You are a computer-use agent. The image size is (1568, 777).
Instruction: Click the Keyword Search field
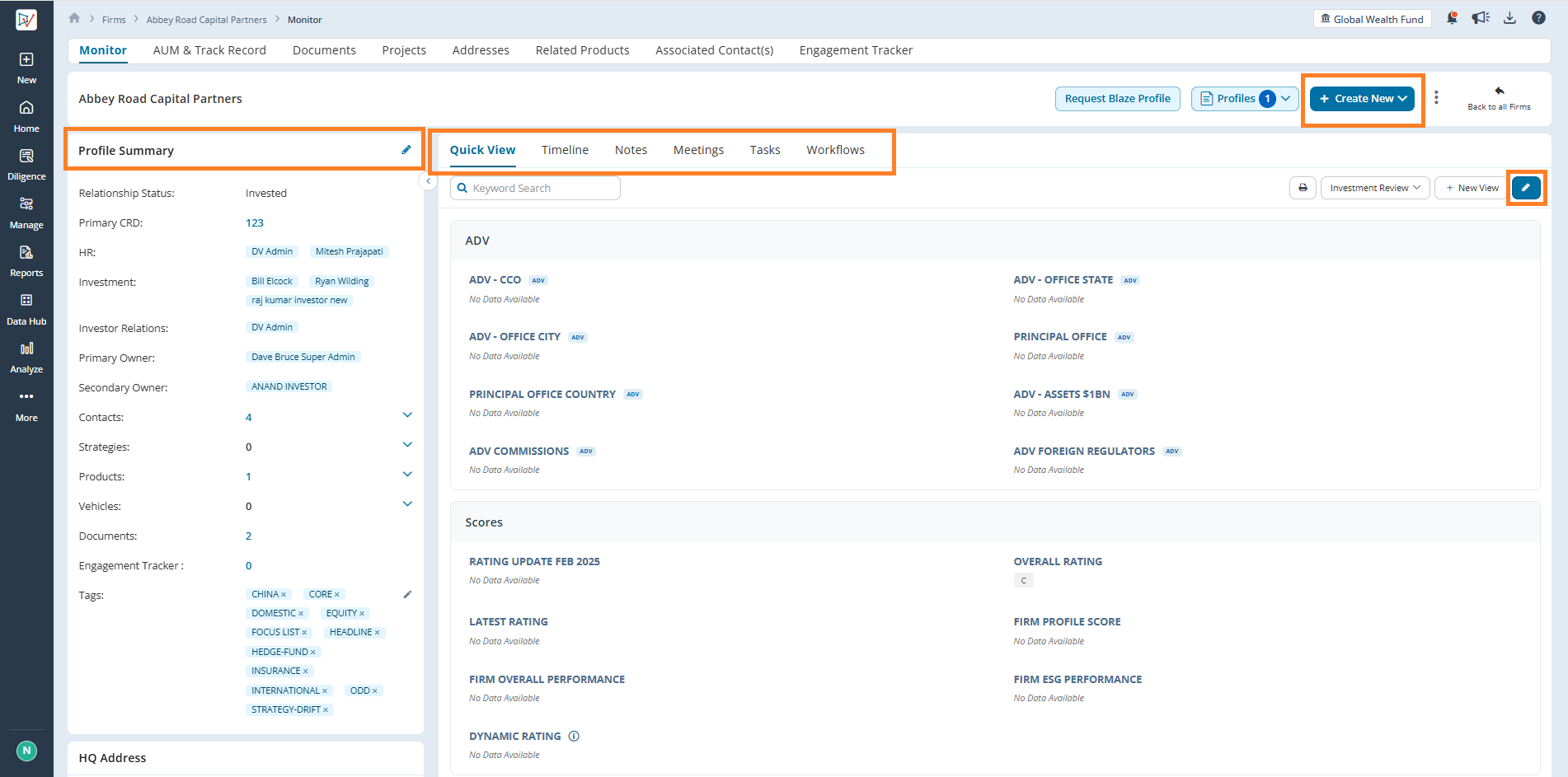coord(535,189)
